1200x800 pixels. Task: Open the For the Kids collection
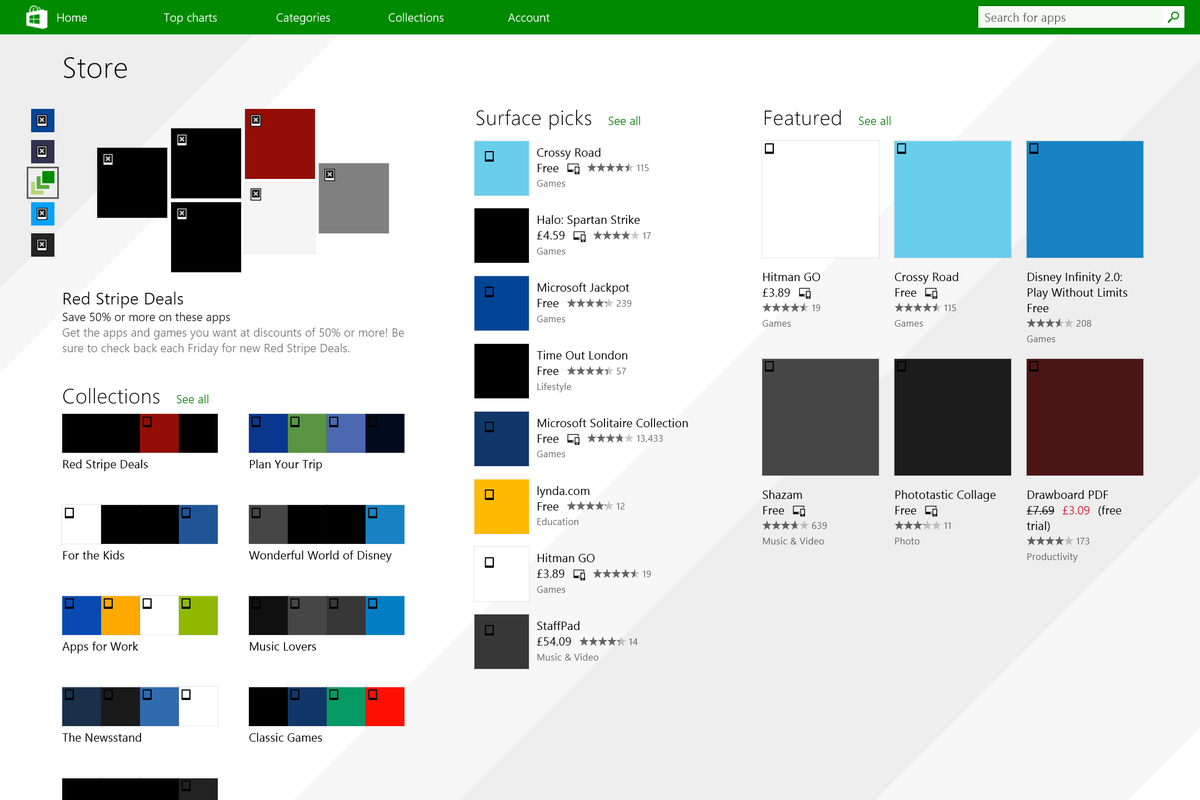(x=140, y=533)
